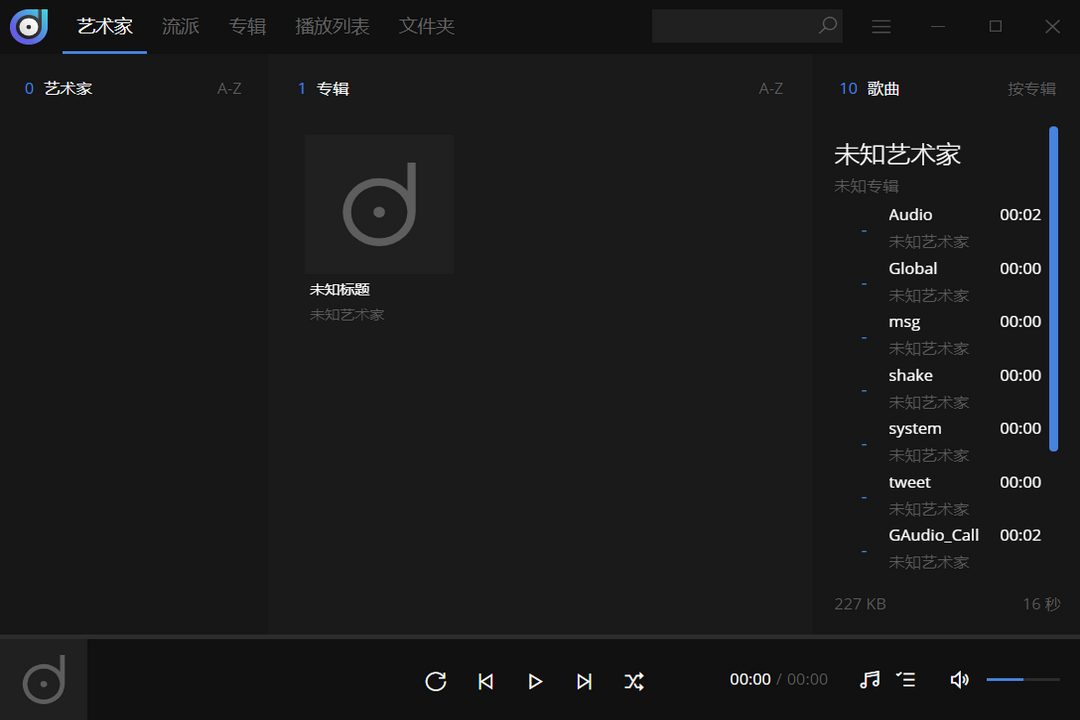Viewport: 1080px width, 720px height.
Task: Adjust the volume slider
Action: [x=1023, y=679]
